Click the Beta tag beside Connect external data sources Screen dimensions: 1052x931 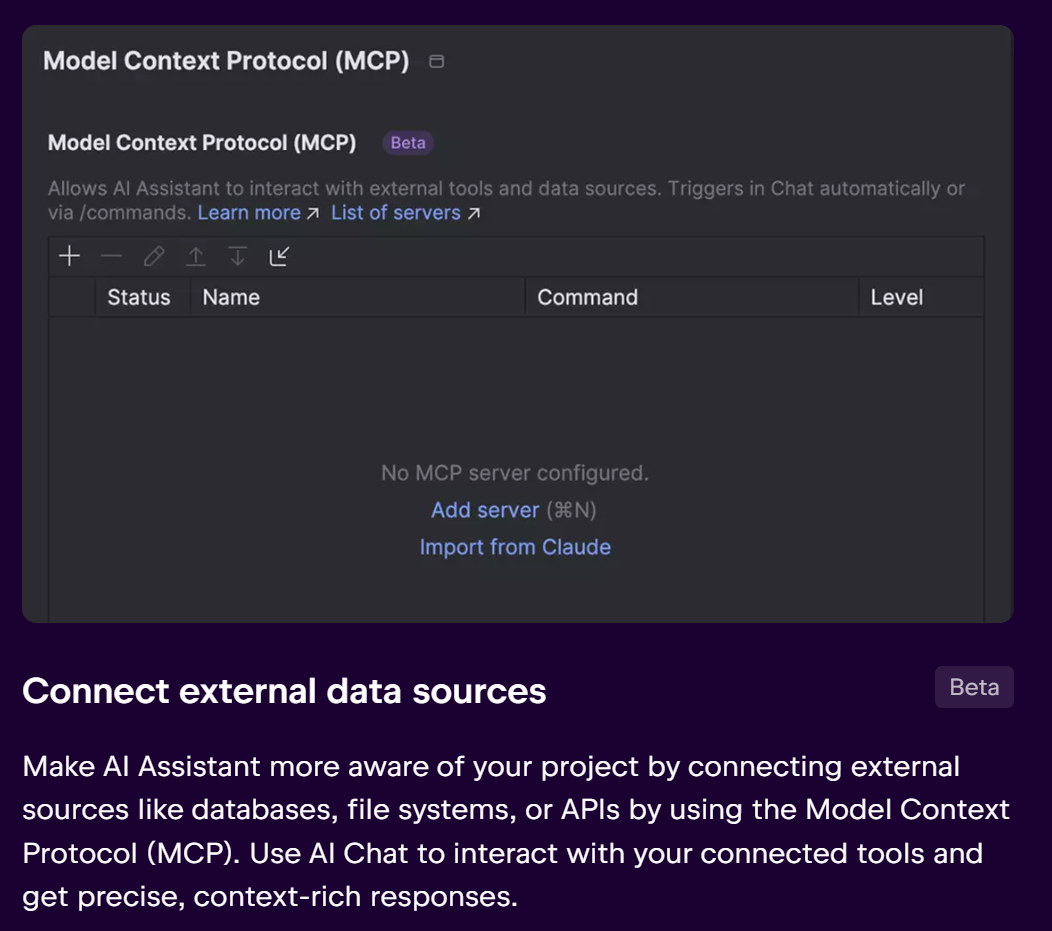pyautogui.click(x=974, y=687)
